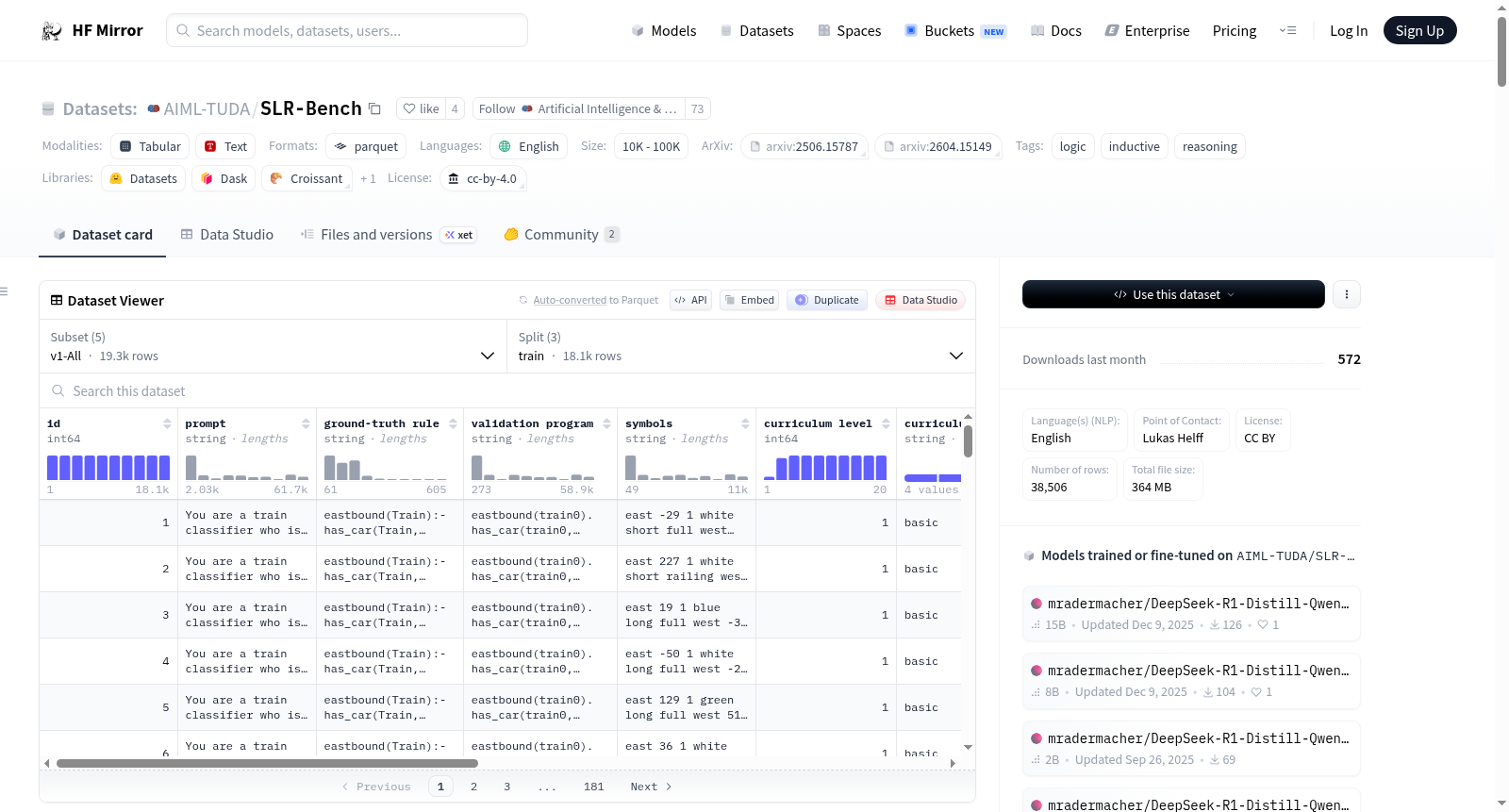Click Log In
This screenshot has width=1509, height=812.
point(1349,31)
